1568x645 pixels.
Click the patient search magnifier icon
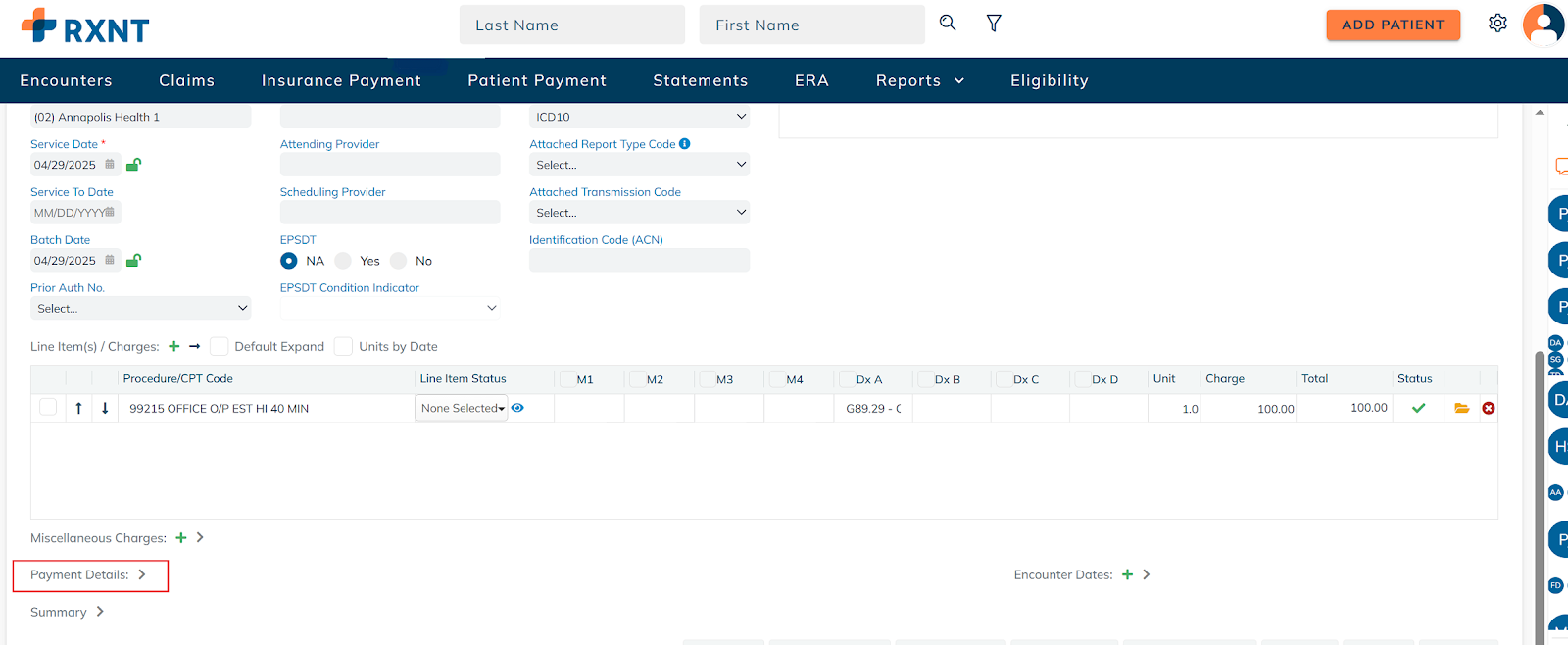[948, 23]
